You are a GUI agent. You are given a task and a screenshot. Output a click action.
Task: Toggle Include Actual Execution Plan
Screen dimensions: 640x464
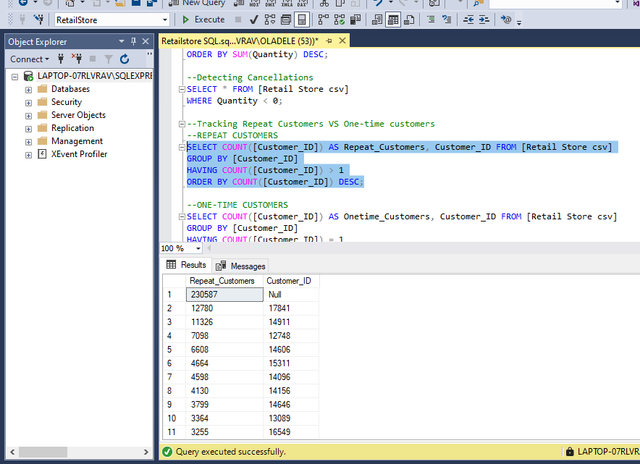tap(323, 20)
